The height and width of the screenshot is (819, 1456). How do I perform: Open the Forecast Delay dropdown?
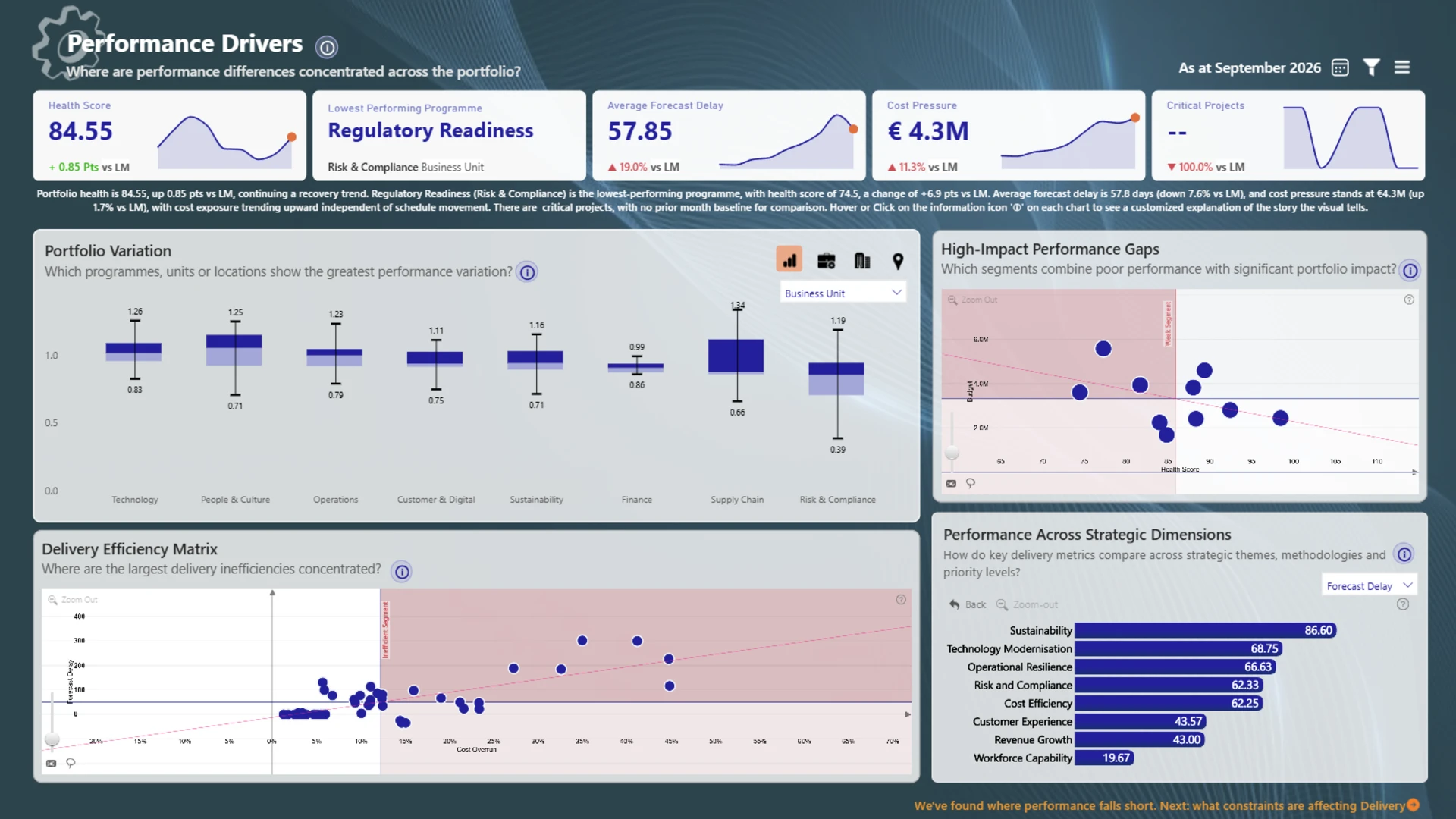pyautogui.click(x=1369, y=585)
